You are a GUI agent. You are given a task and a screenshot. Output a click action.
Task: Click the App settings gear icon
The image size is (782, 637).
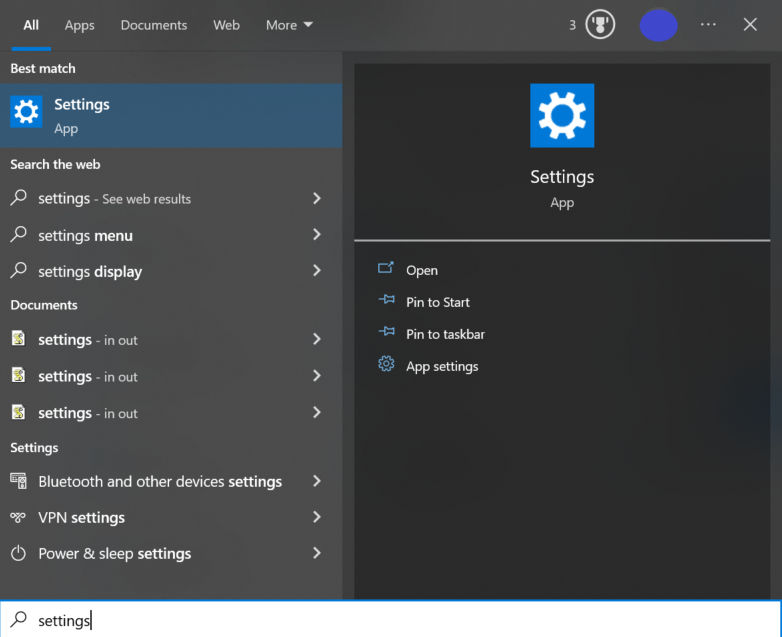[386, 366]
